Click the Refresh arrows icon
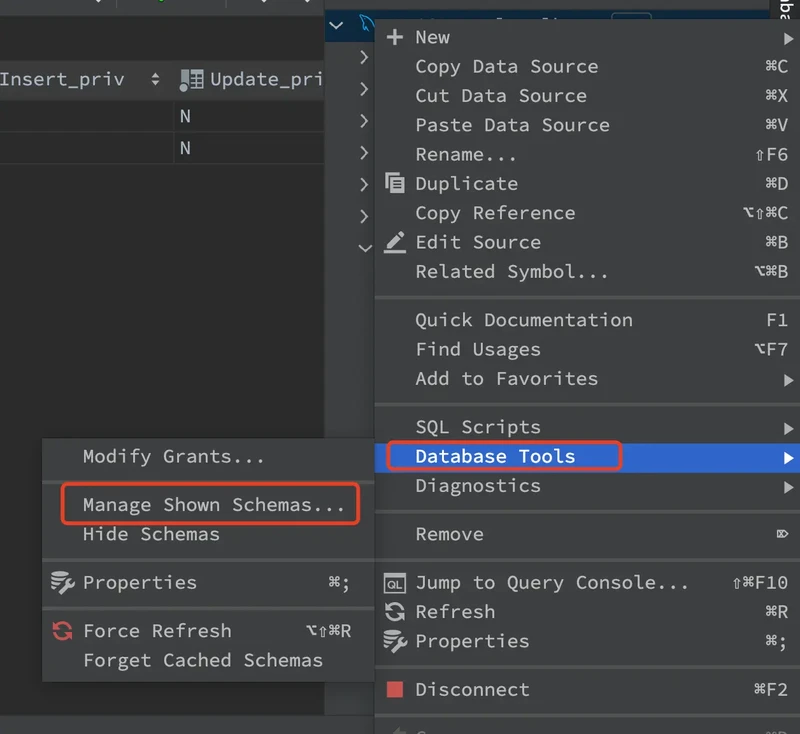Image resolution: width=800 pixels, height=734 pixels. [x=395, y=612]
